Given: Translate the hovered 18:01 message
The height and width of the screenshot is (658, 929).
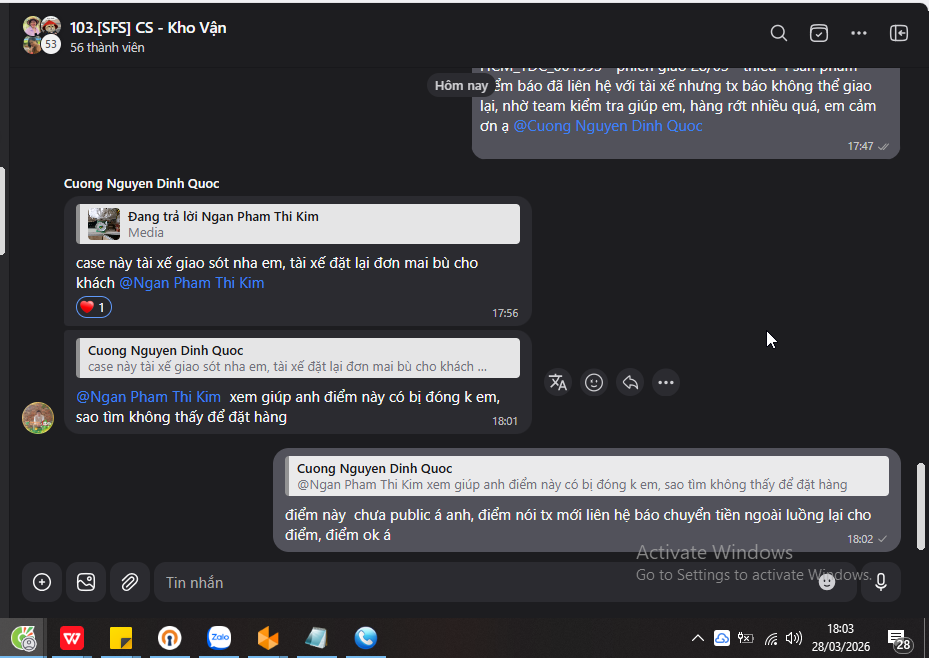Looking at the screenshot, I should [558, 383].
